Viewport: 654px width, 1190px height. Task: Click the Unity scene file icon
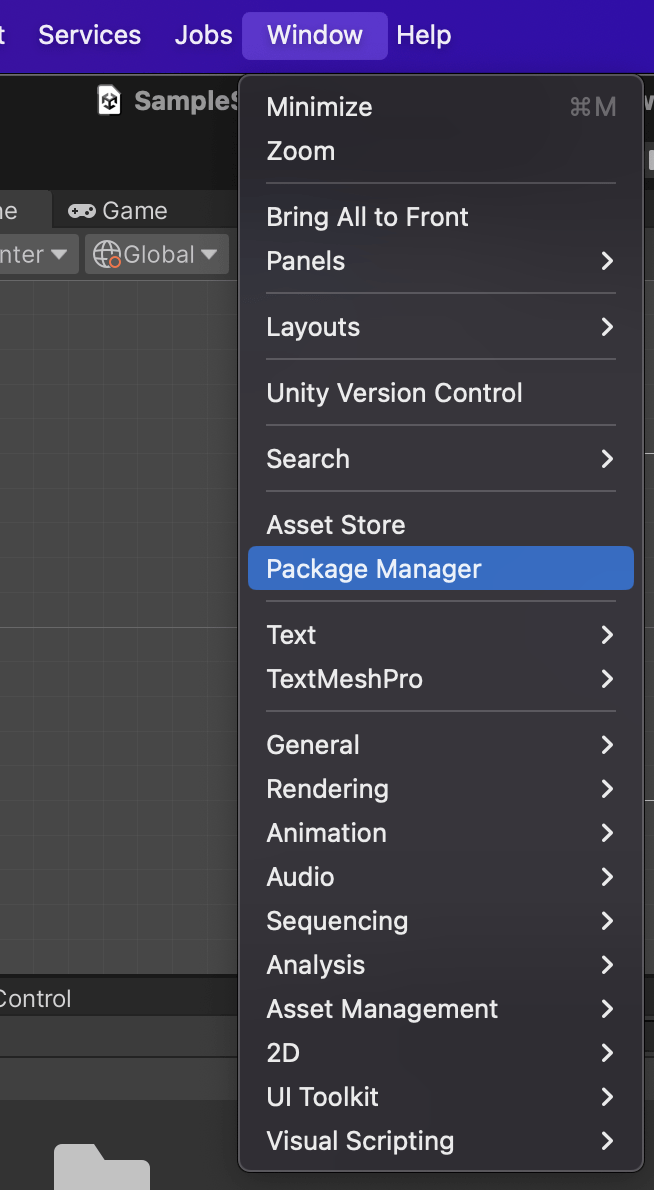click(110, 100)
